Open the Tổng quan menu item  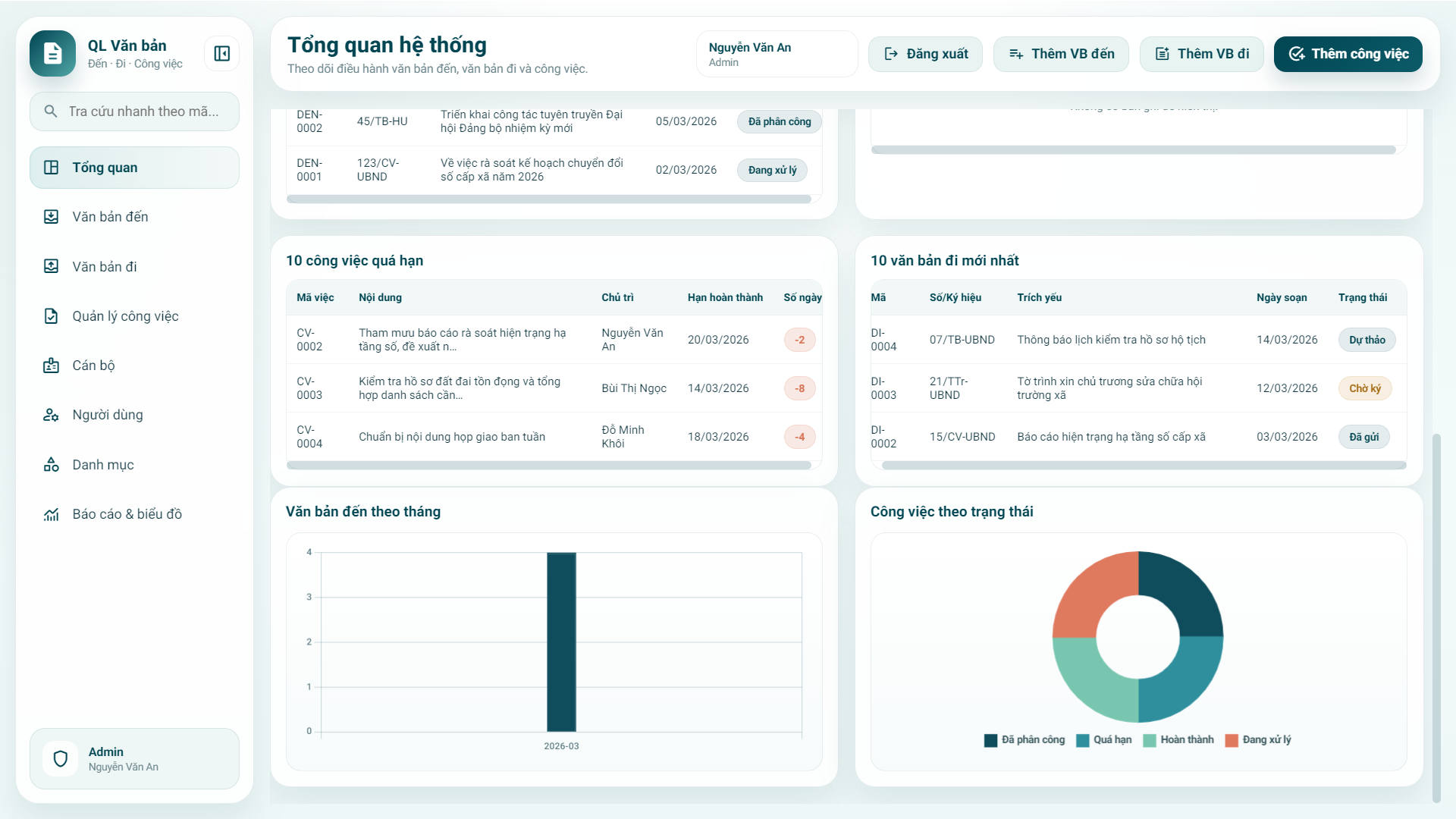(134, 168)
